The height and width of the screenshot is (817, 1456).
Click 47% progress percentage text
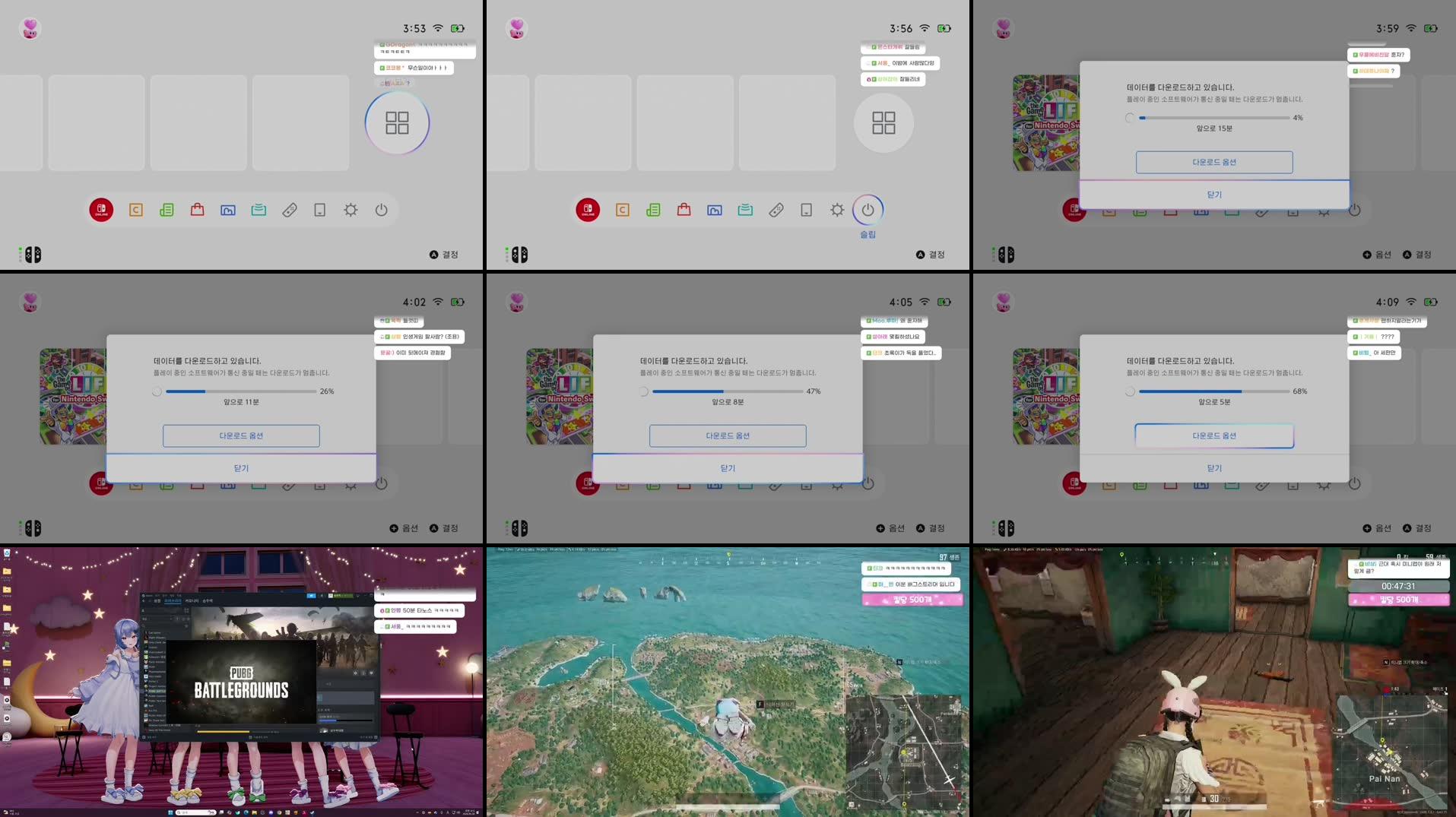pyautogui.click(x=814, y=391)
